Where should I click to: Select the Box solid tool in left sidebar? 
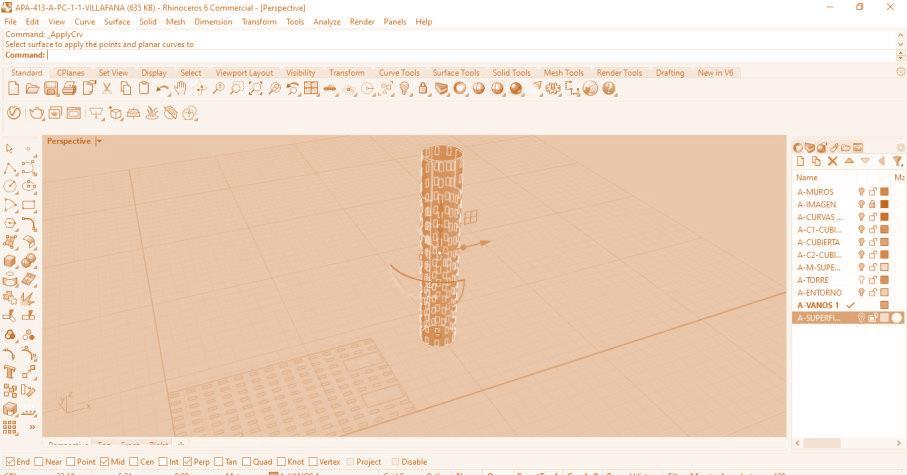10,261
